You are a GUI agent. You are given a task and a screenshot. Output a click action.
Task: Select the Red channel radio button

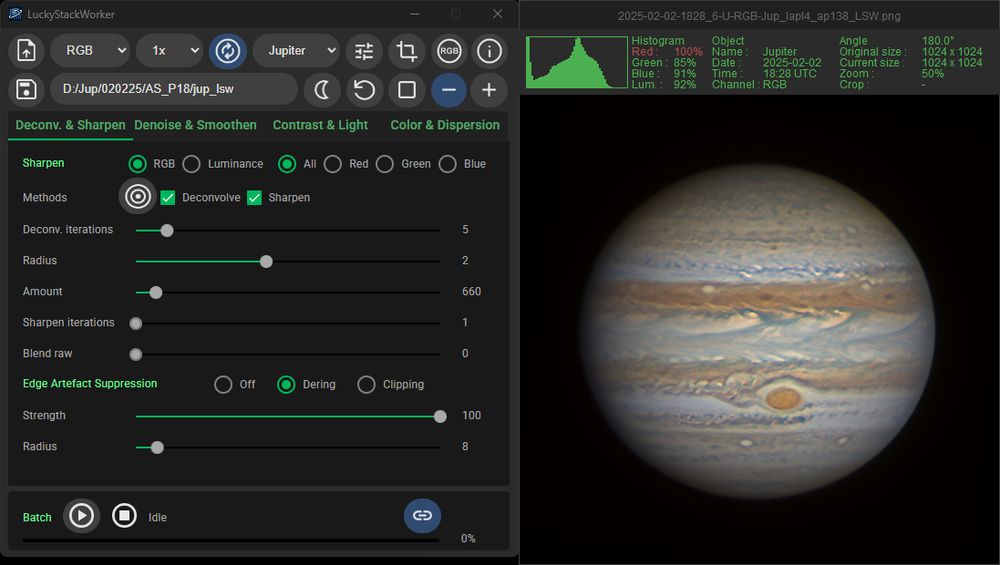[332, 164]
